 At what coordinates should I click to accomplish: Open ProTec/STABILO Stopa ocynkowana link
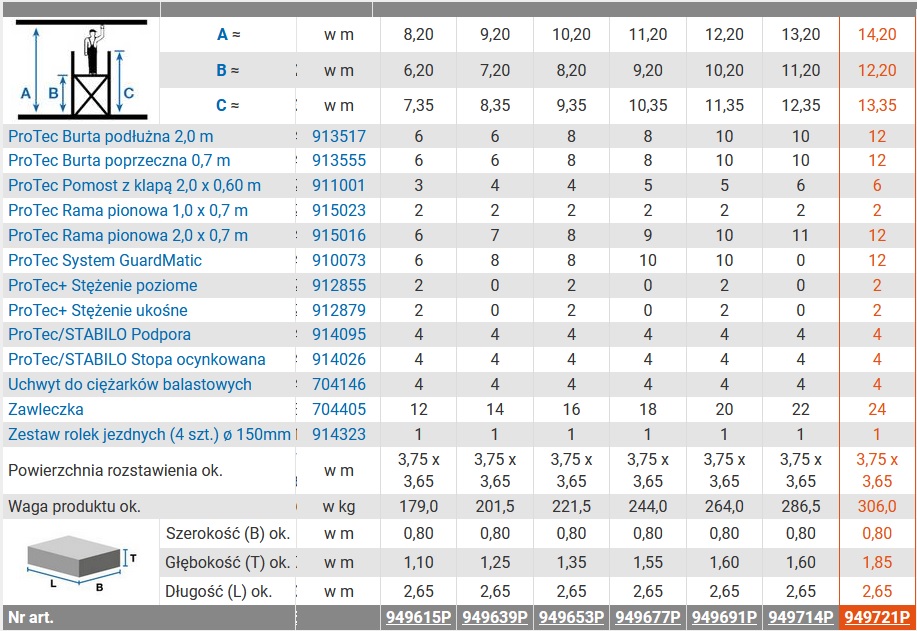[137, 359]
